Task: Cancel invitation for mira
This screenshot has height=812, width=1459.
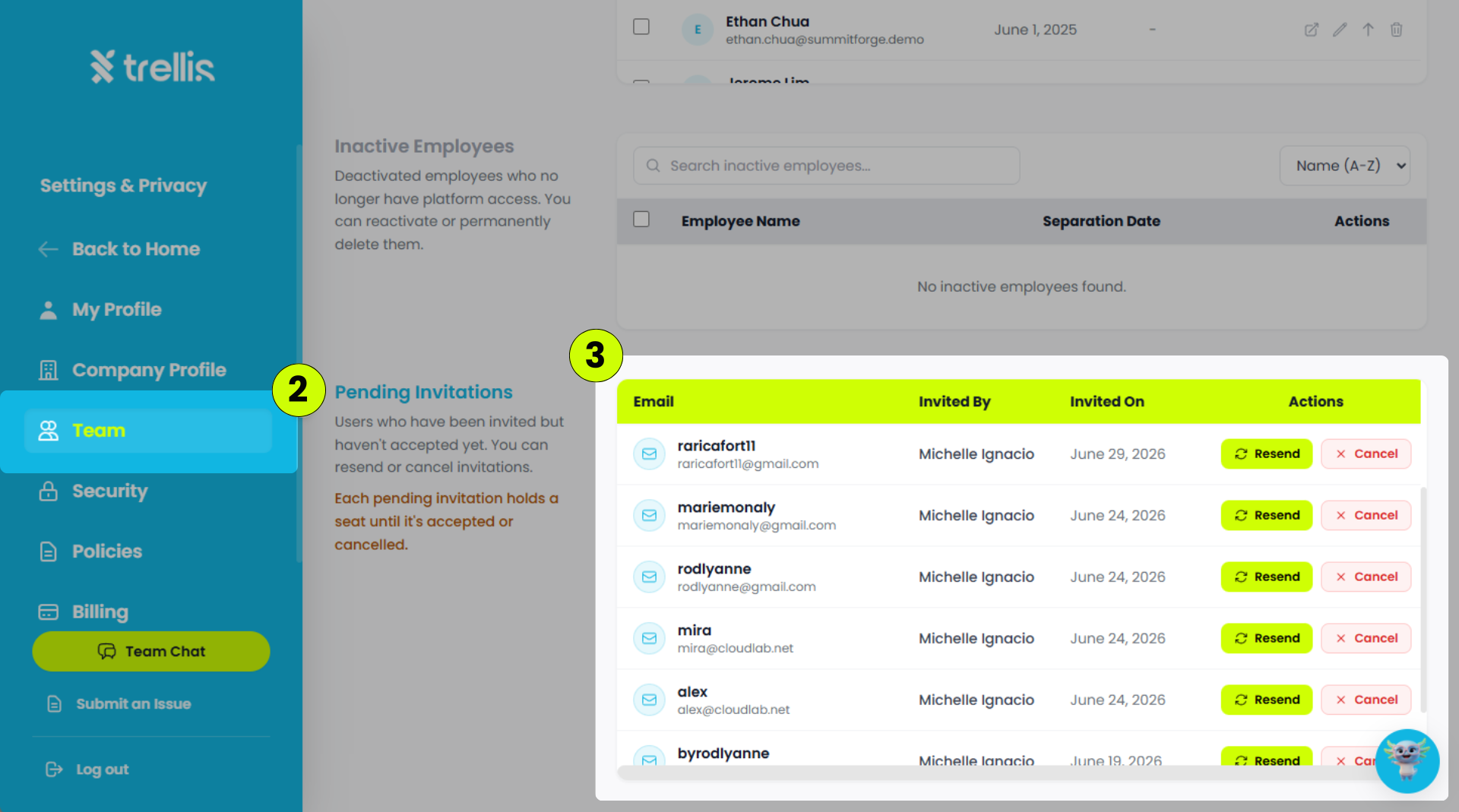Action: tap(1366, 638)
